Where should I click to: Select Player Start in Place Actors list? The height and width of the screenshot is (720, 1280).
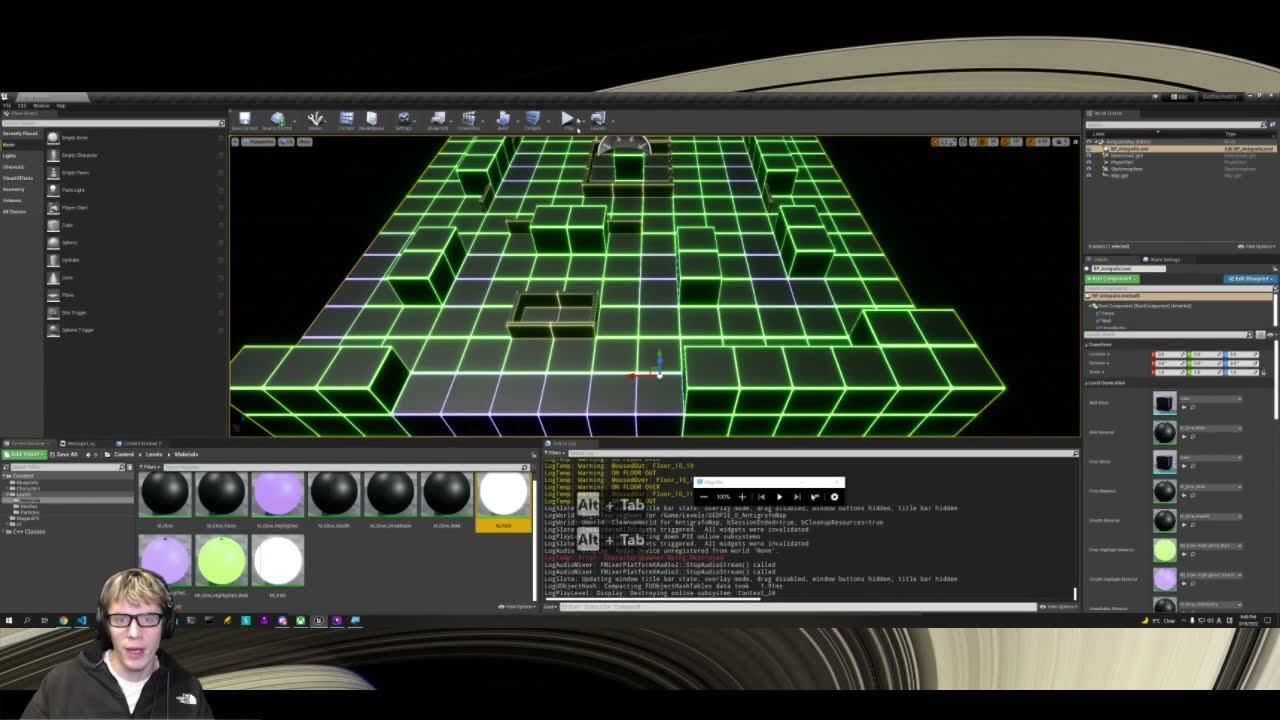point(134,207)
